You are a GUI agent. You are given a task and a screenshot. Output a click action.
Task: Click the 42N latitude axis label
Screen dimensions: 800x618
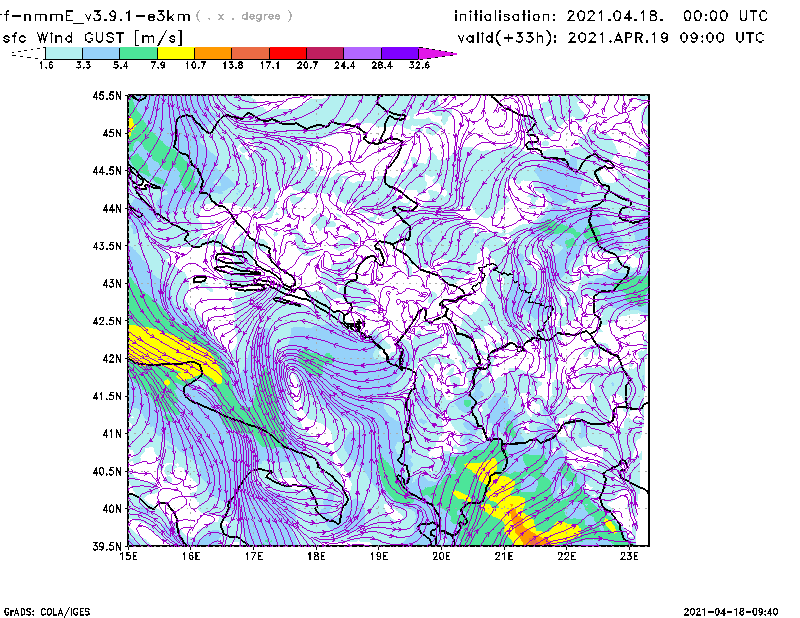112,358
